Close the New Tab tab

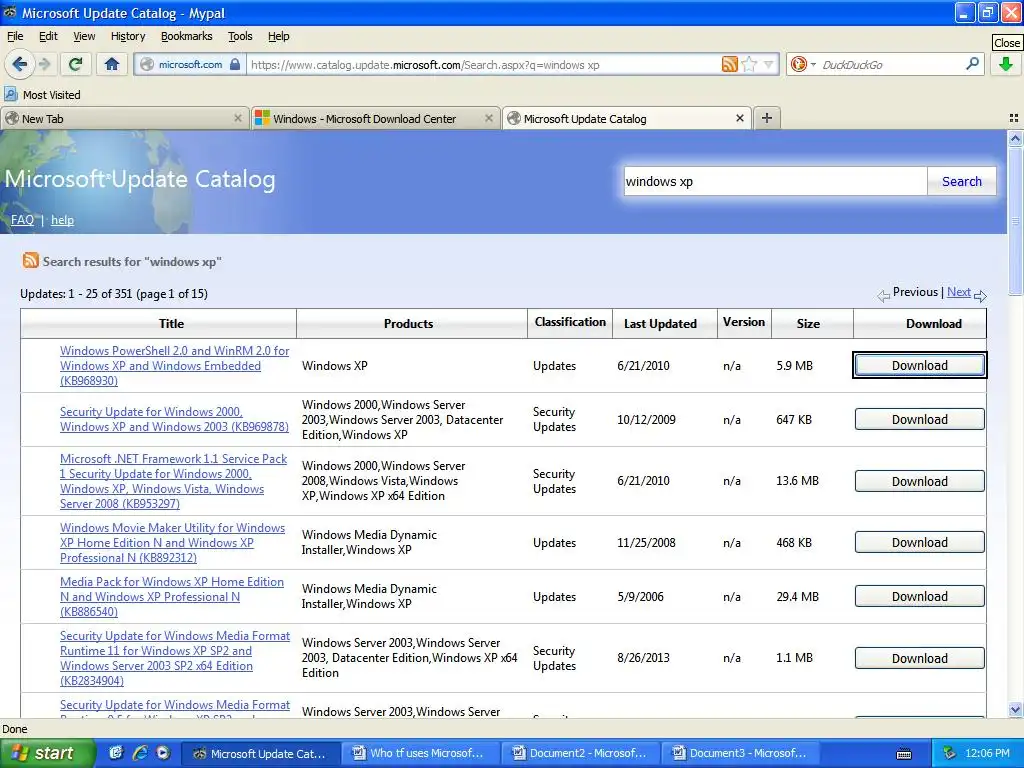click(238, 118)
